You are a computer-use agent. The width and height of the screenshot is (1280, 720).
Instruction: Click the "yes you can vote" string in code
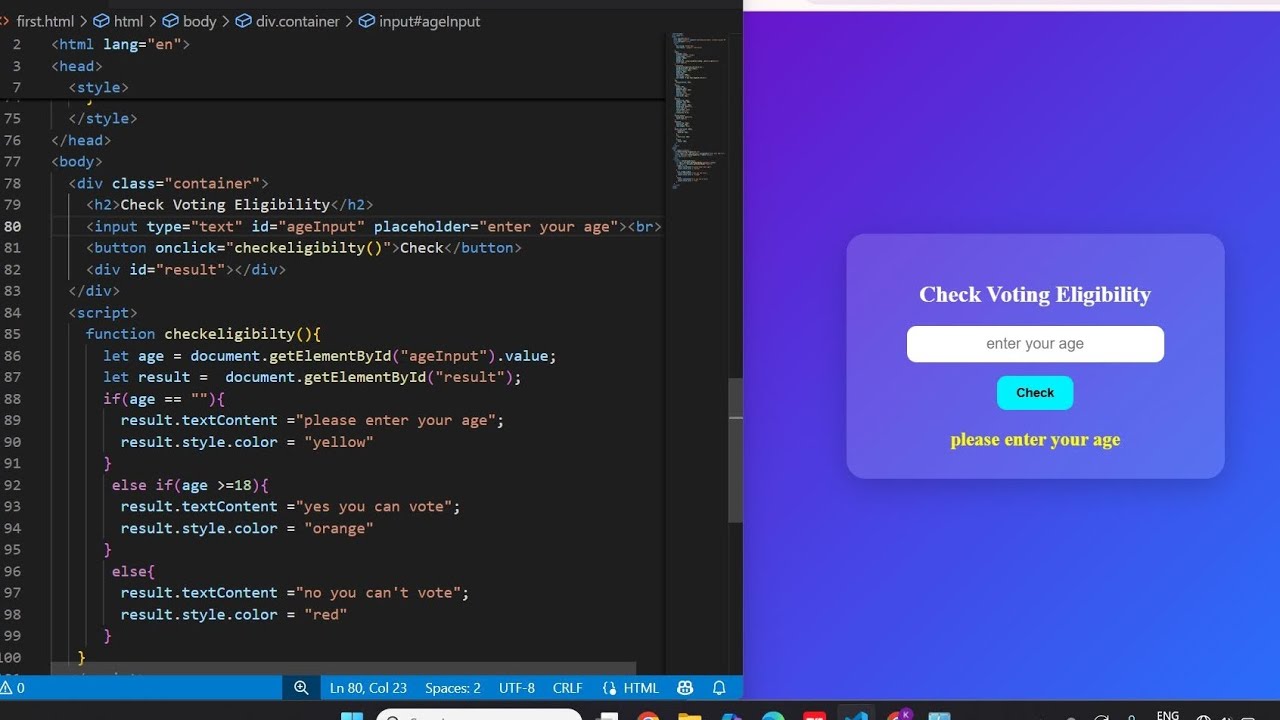click(x=373, y=506)
